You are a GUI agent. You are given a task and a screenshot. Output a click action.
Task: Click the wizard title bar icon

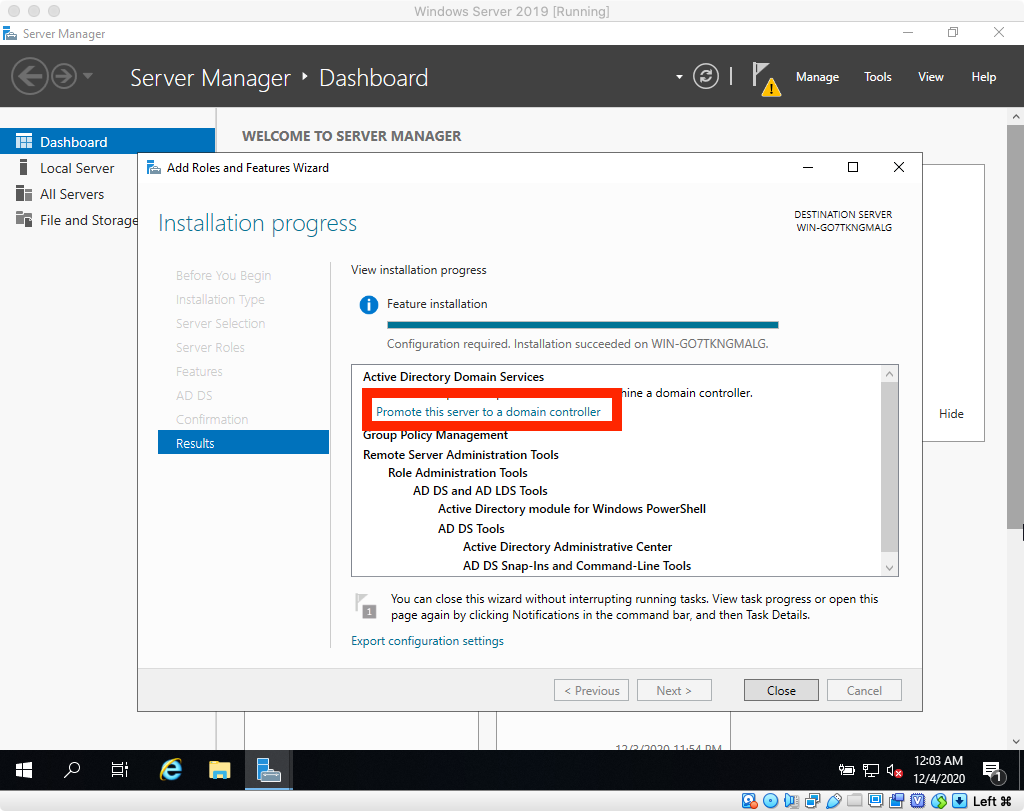click(153, 168)
